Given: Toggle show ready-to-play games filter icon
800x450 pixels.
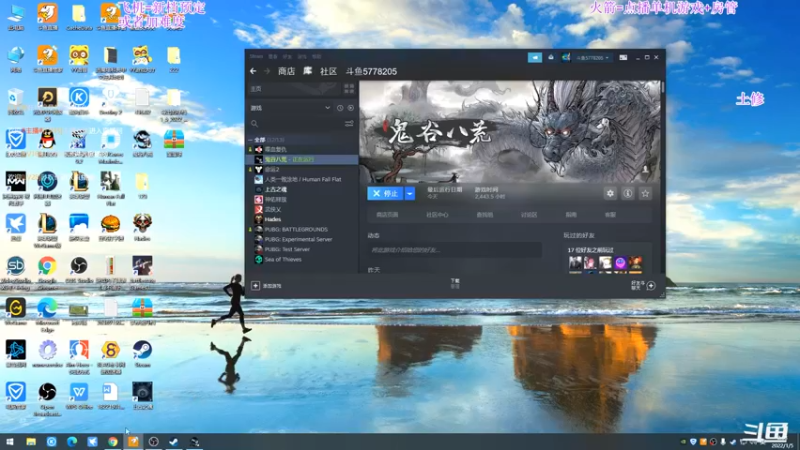Looking at the screenshot, I should coord(351,108).
